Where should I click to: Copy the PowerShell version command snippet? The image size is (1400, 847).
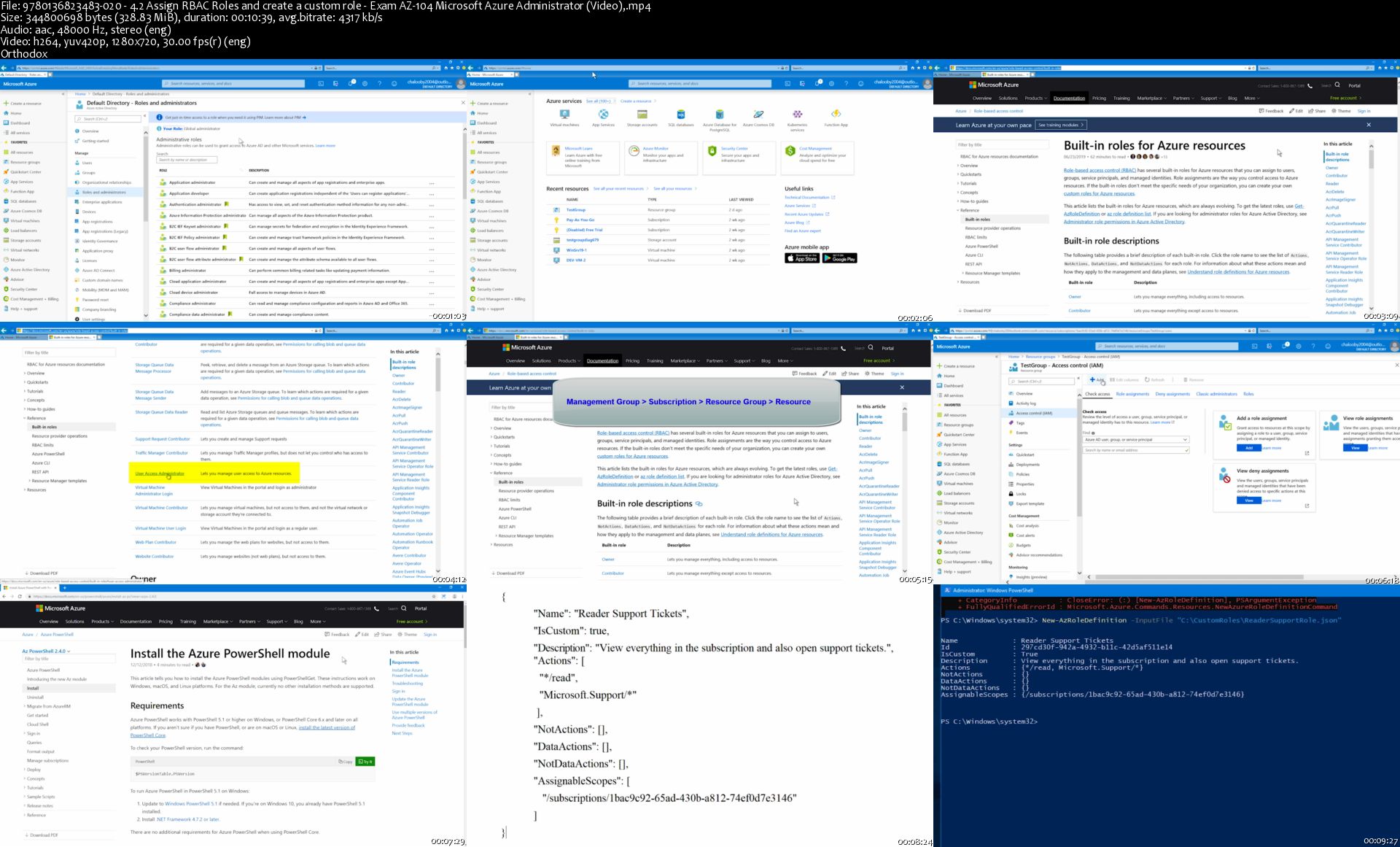point(345,761)
